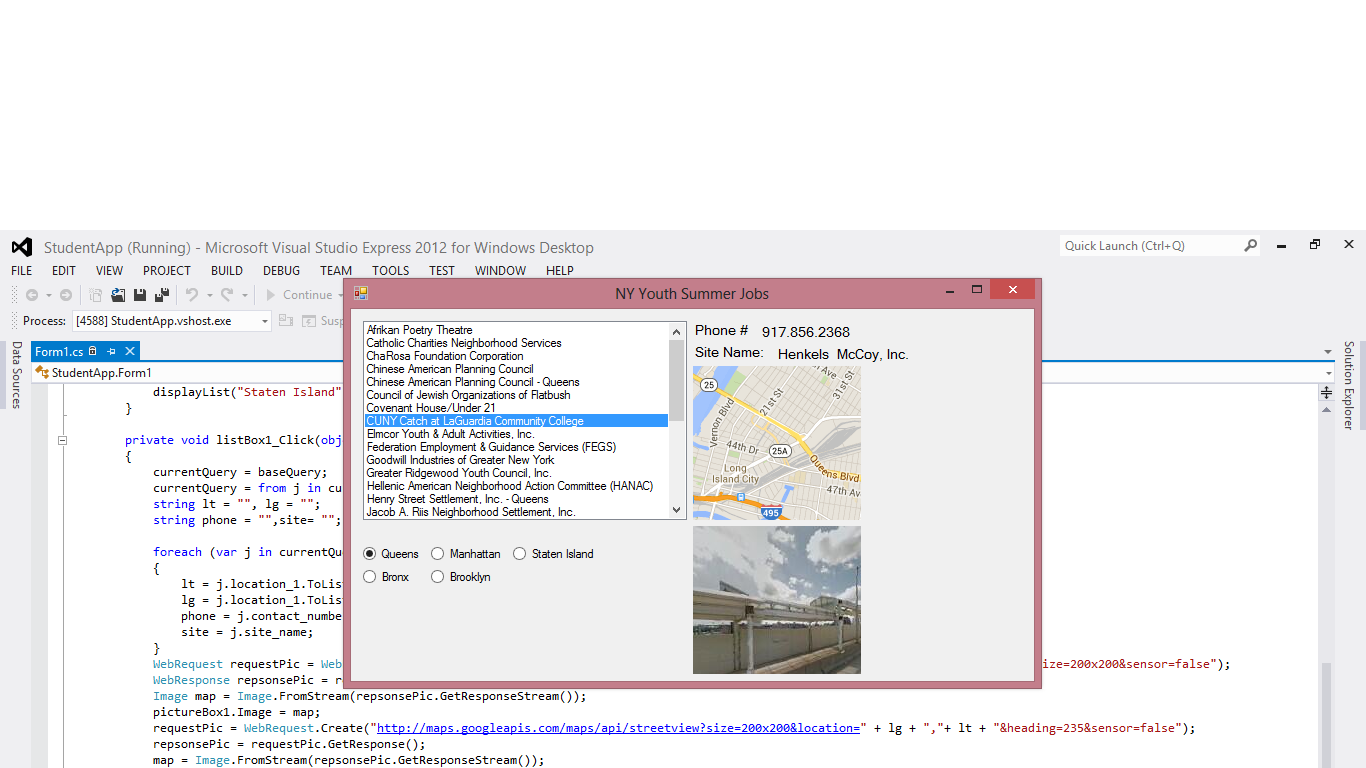1366x768 pixels.
Task: Open the TEAM menu
Action: pyautogui.click(x=336, y=271)
